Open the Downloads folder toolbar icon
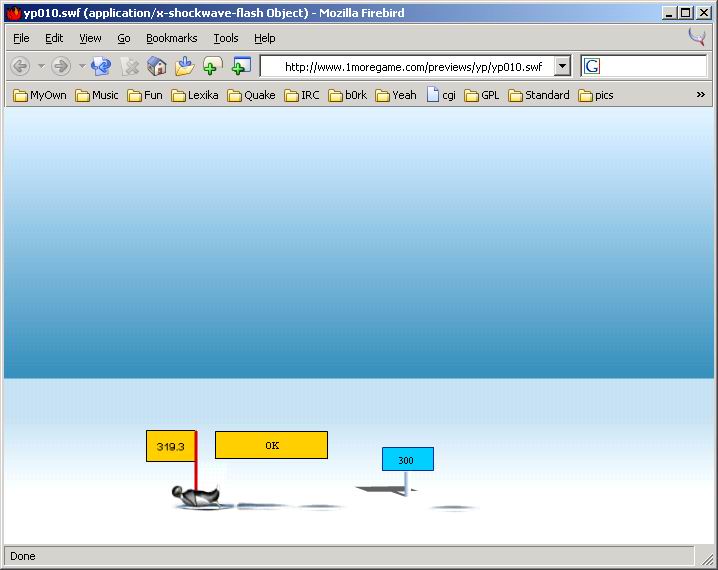The image size is (718, 570). (185, 66)
